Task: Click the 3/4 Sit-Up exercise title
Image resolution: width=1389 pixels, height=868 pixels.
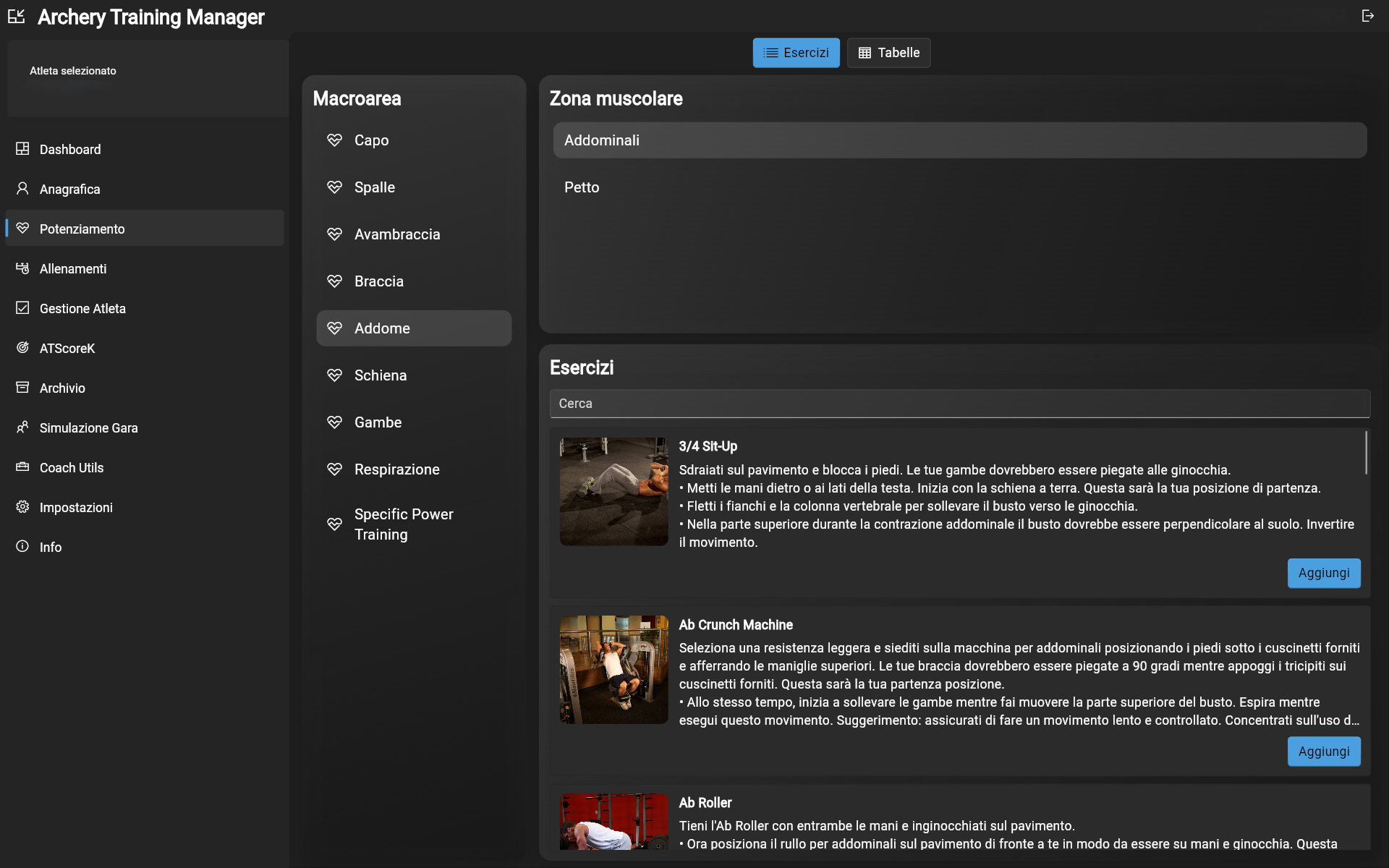Action: click(708, 446)
